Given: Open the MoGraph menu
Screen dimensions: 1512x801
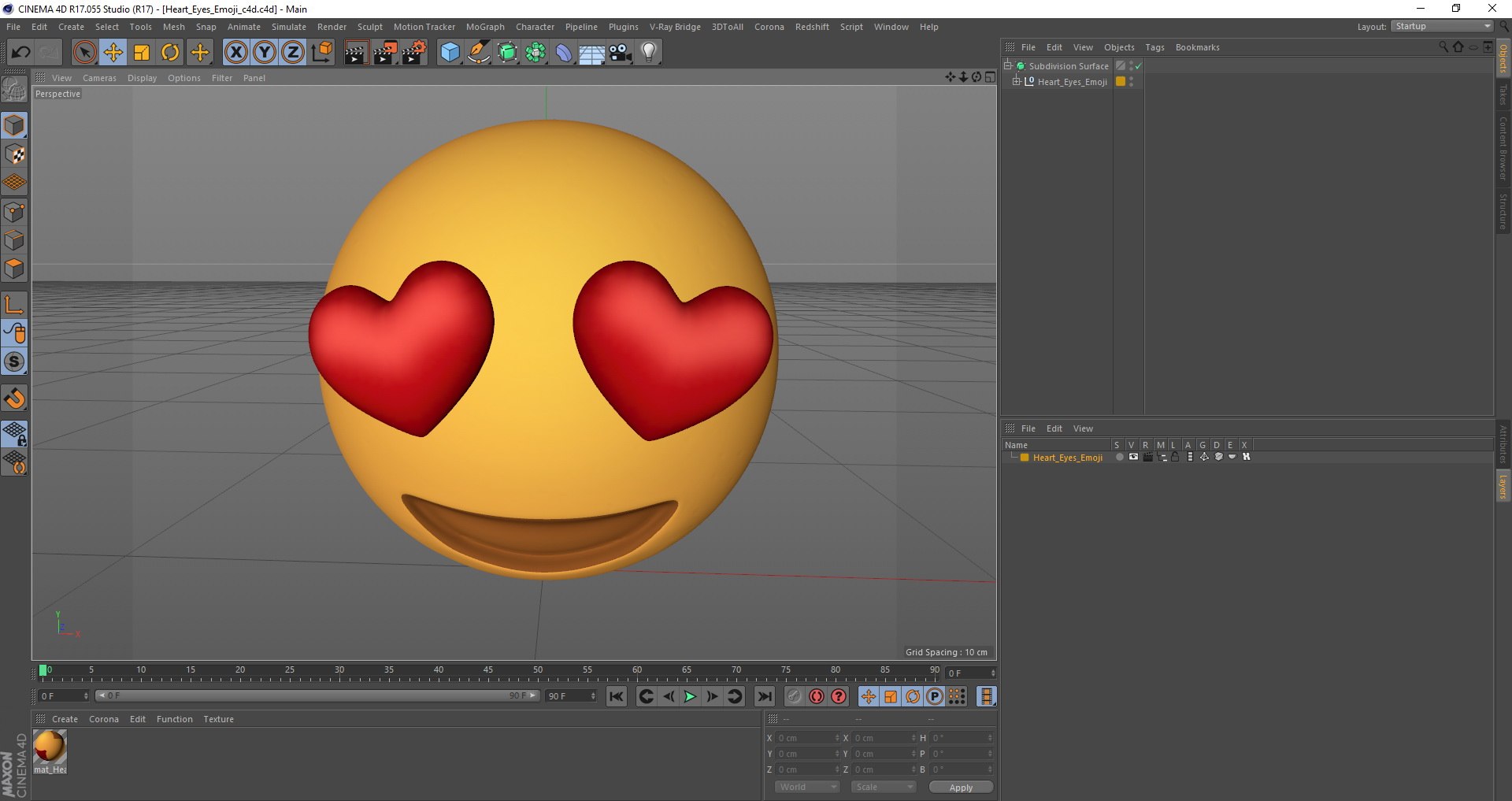Looking at the screenshot, I should 485,27.
